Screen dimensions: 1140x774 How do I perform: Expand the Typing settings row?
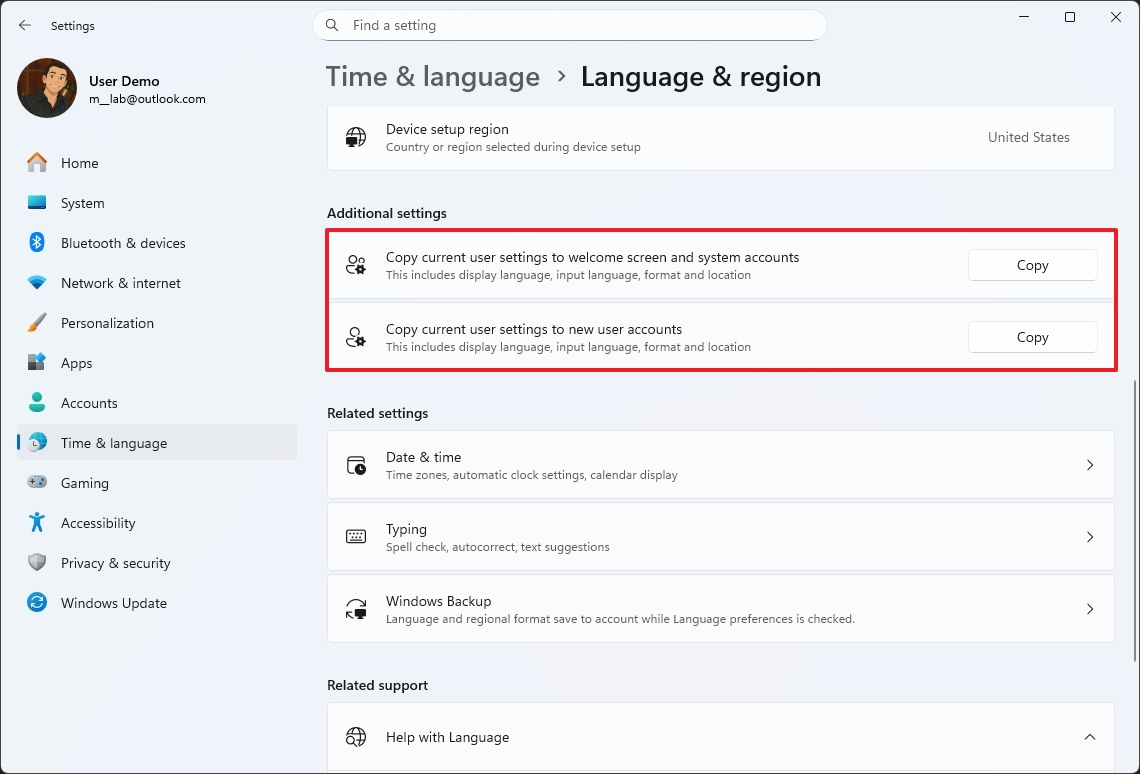(x=720, y=537)
